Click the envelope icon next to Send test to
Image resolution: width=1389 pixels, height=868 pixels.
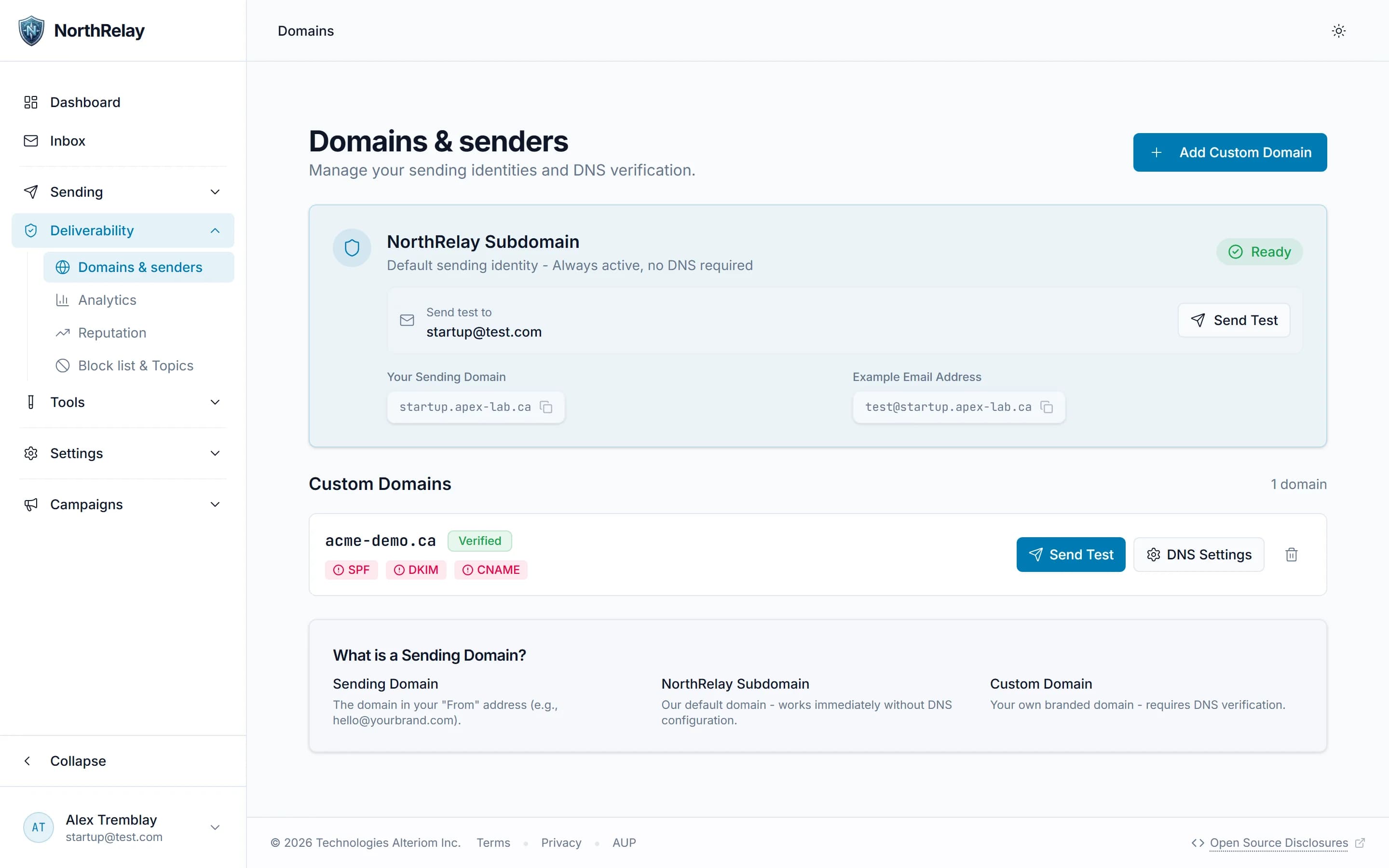pyautogui.click(x=407, y=320)
